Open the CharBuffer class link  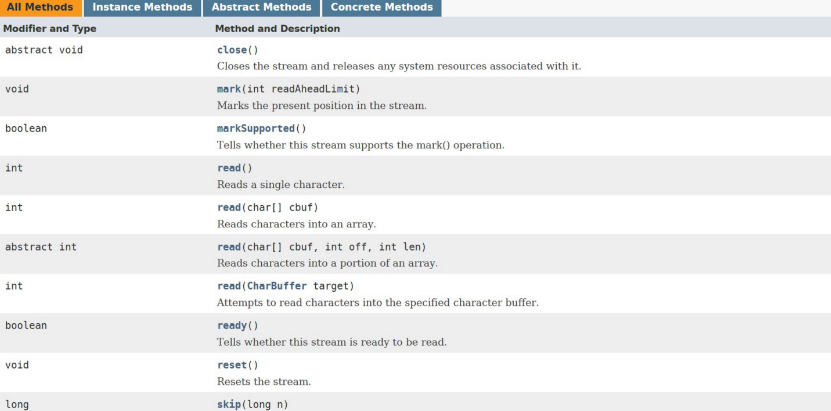point(277,286)
